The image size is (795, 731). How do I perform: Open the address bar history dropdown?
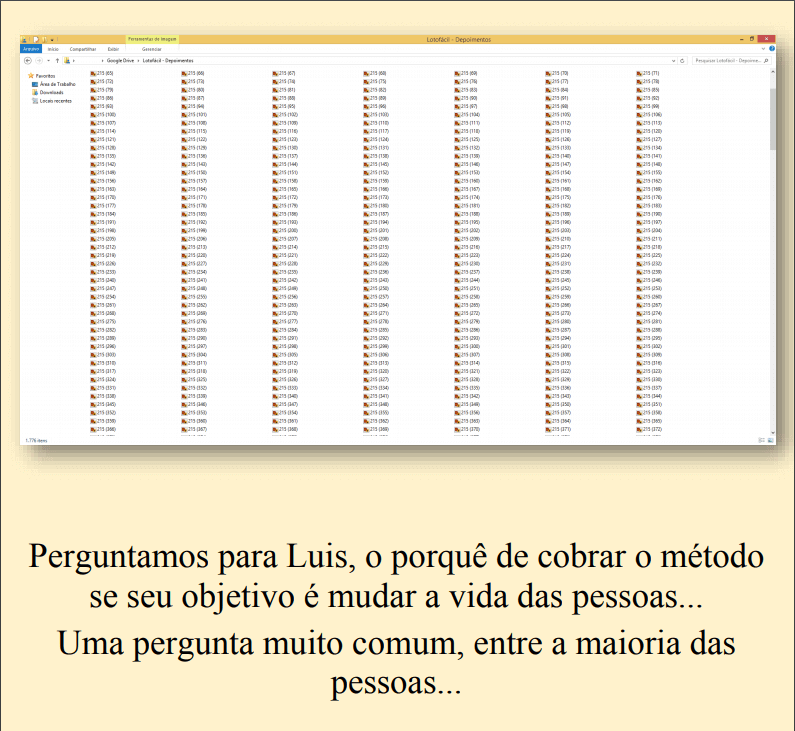pyautogui.click(x=673, y=61)
